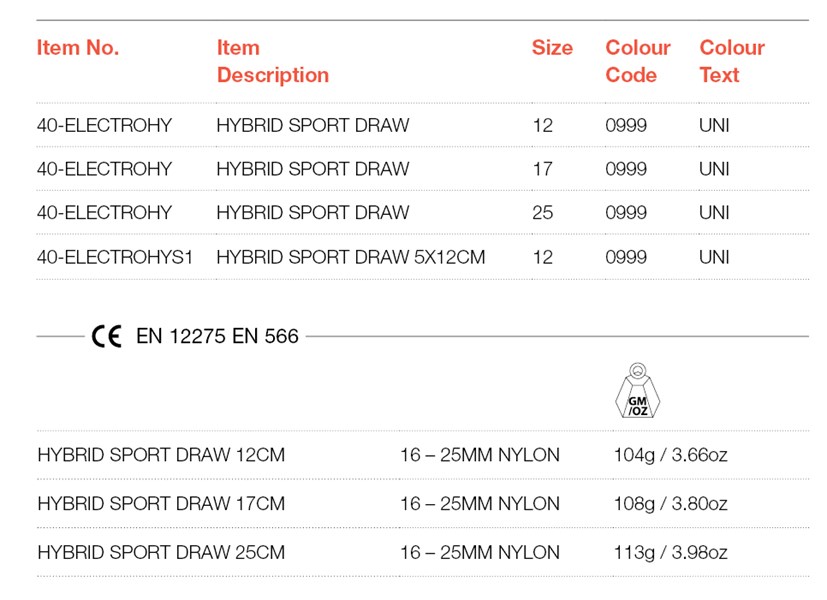
Task: Select the HYBRID SPORT DRAW 25CM row label
Action: point(161,553)
